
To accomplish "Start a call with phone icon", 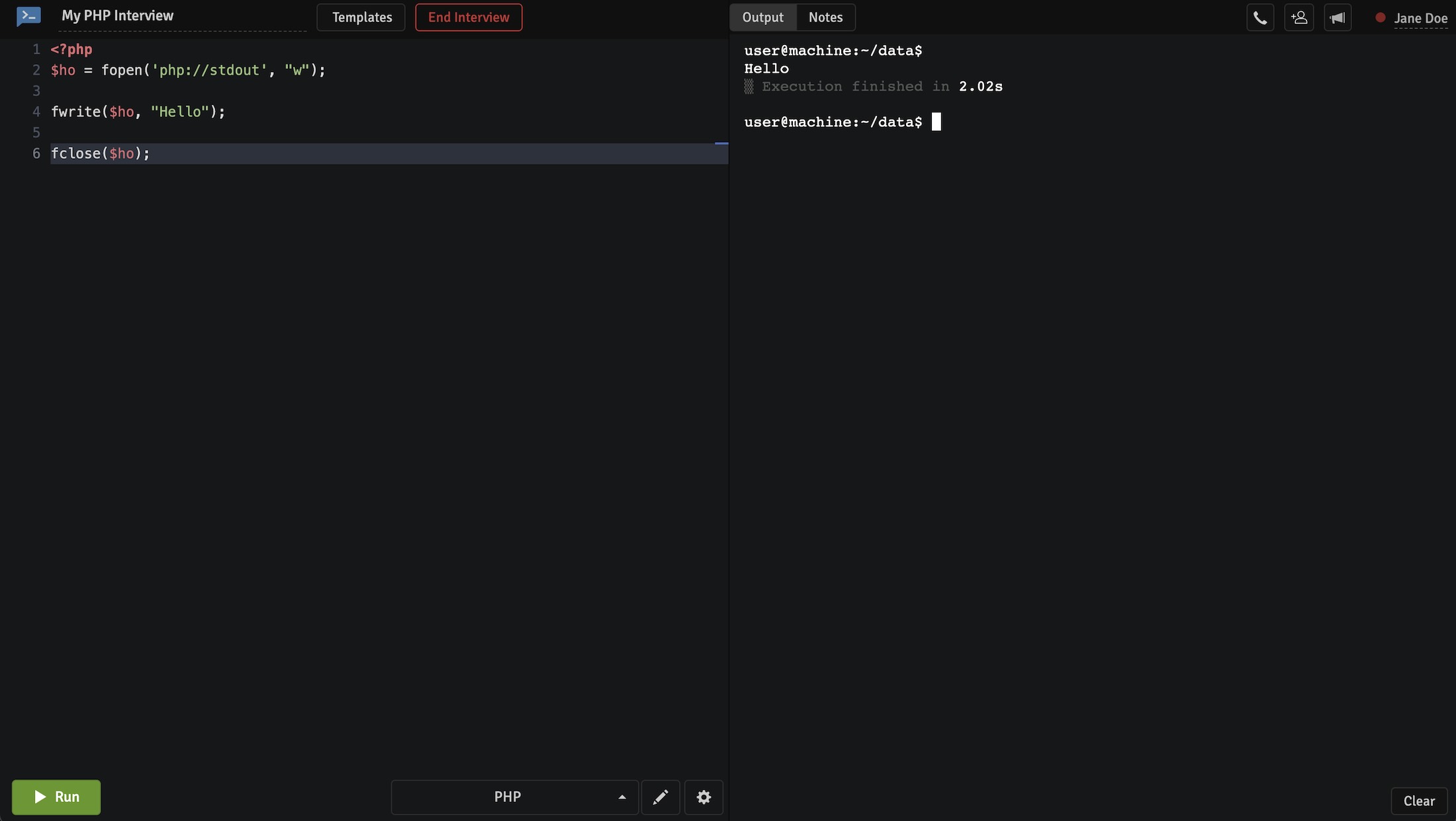I will click(1260, 18).
